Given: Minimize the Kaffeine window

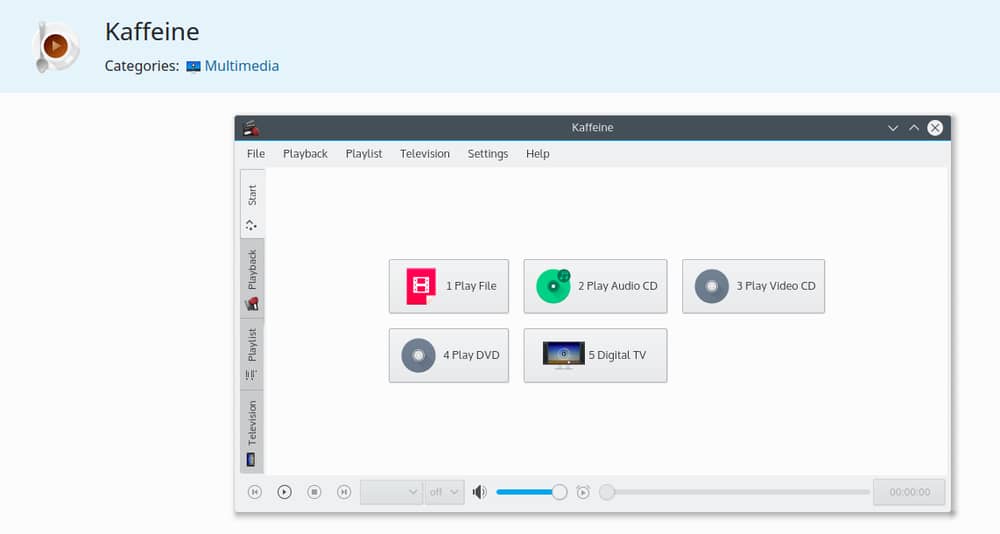Looking at the screenshot, I should pos(893,128).
